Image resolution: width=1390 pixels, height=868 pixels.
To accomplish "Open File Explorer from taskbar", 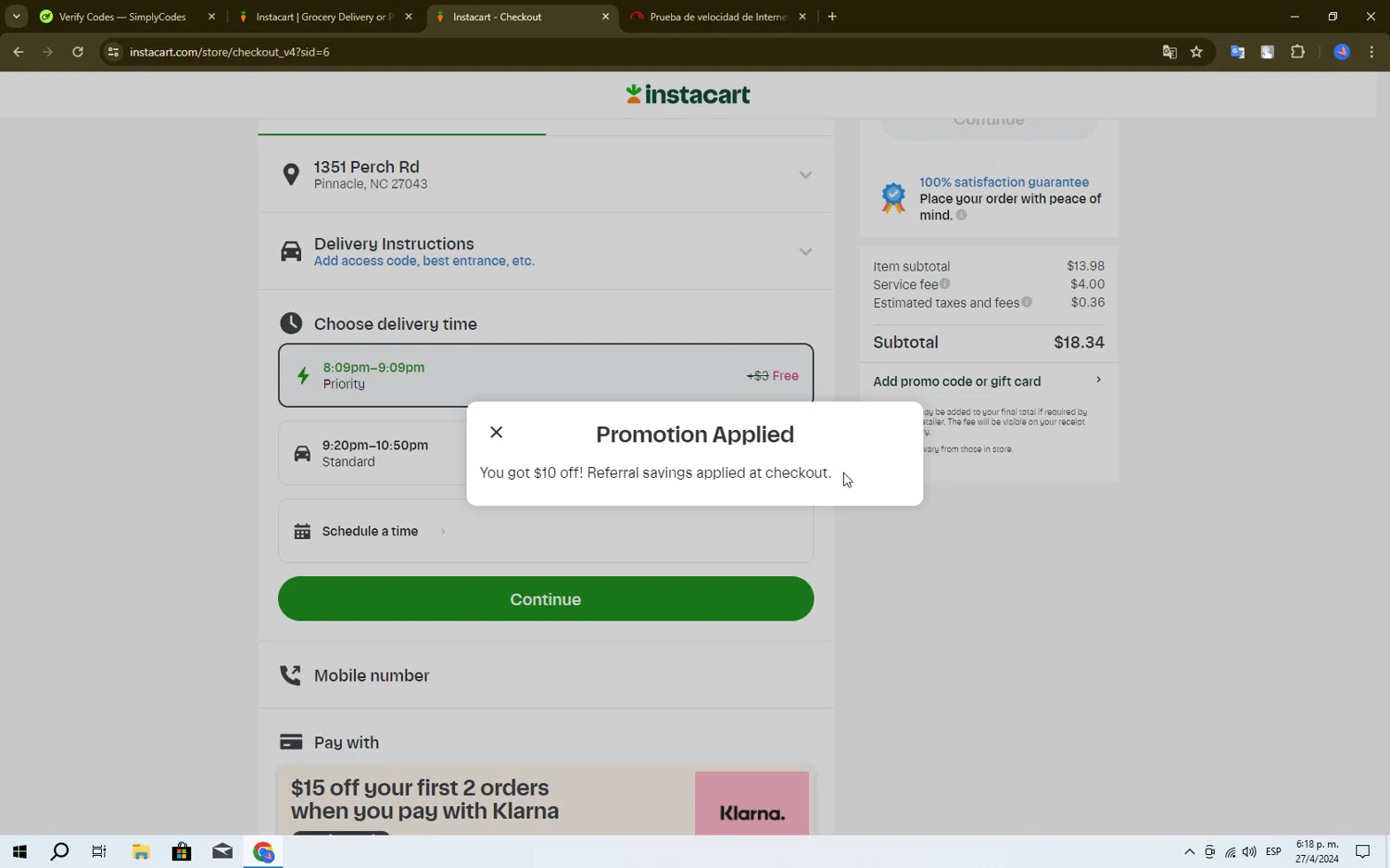I will [141, 851].
